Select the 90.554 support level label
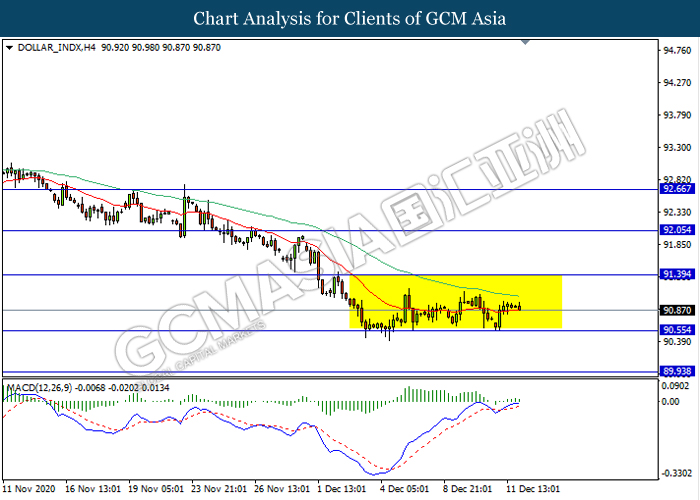The height and width of the screenshot is (500, 700). click(x=677, y=330)
